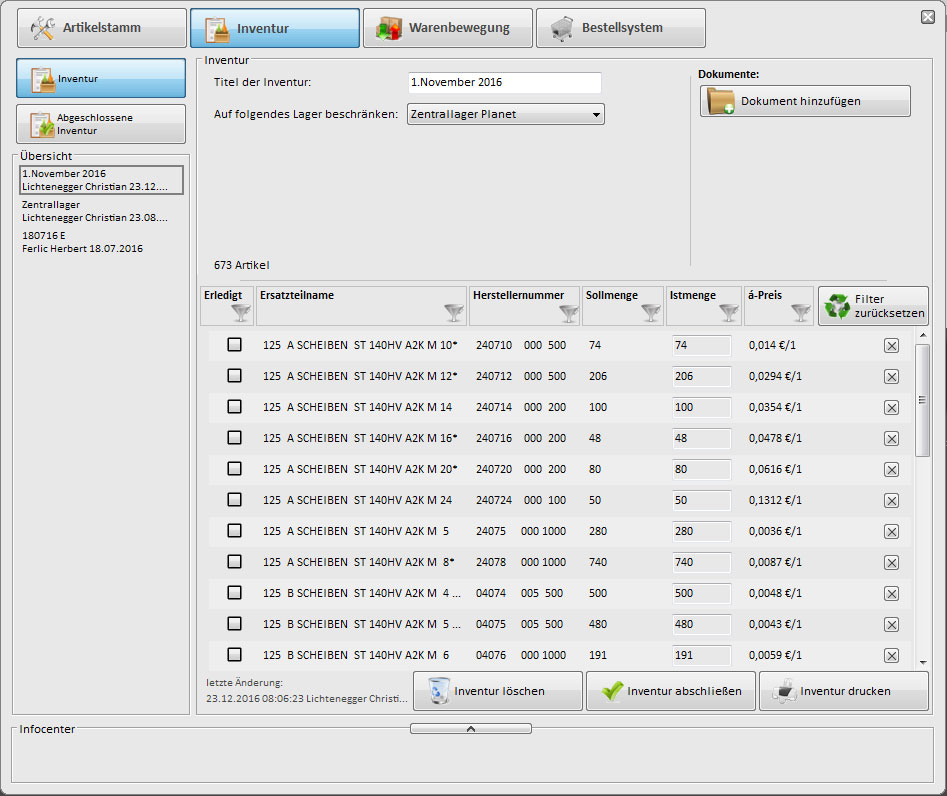Click the filter funnel in Sollmenge column
This screenshot has height=796, width=947.
click(651, 313)
